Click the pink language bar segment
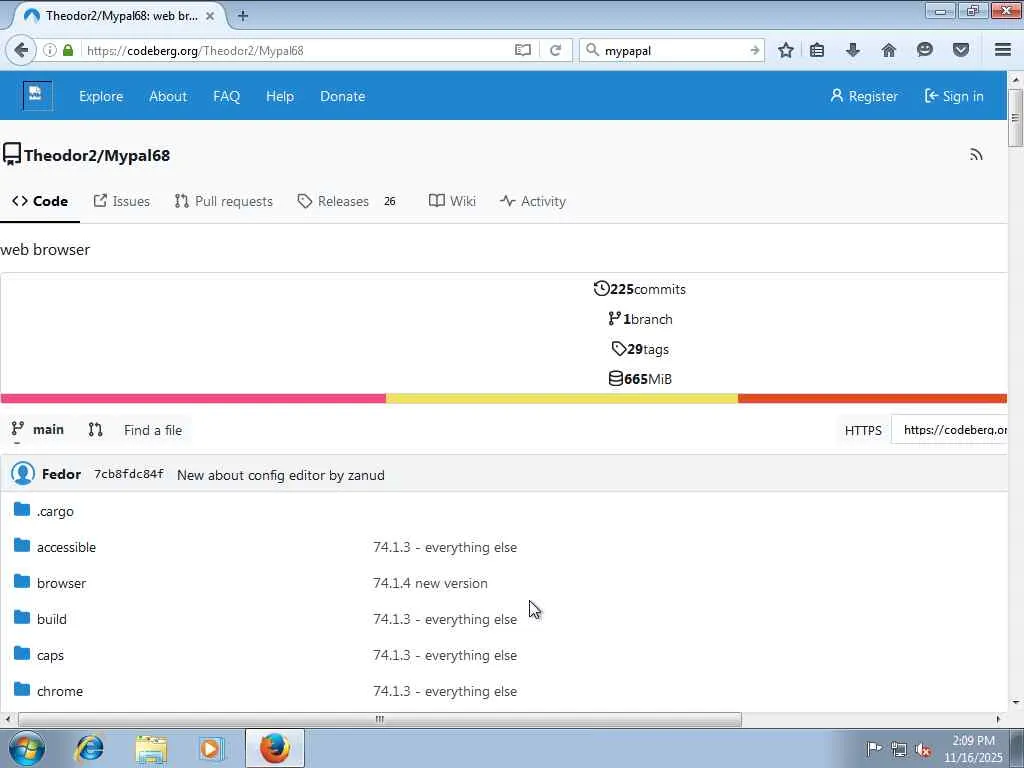1024x768 pixels. 193,398
